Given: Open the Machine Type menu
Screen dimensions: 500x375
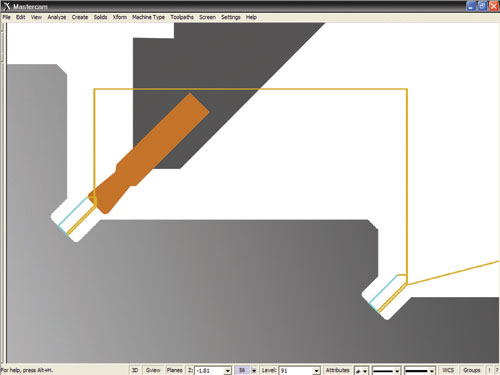Looking at the screenshot, I should 148,17.
